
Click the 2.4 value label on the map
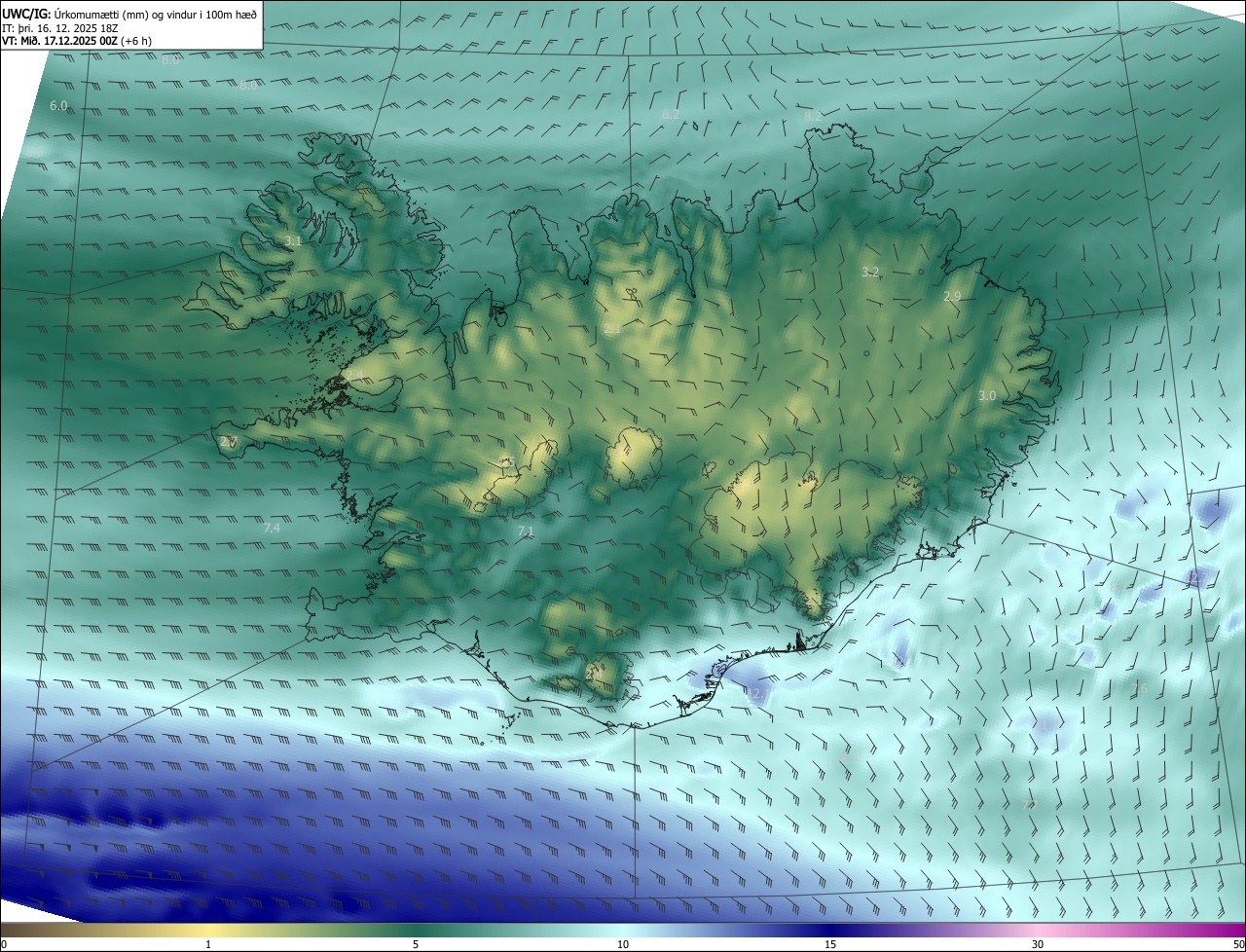pos(354,376)
